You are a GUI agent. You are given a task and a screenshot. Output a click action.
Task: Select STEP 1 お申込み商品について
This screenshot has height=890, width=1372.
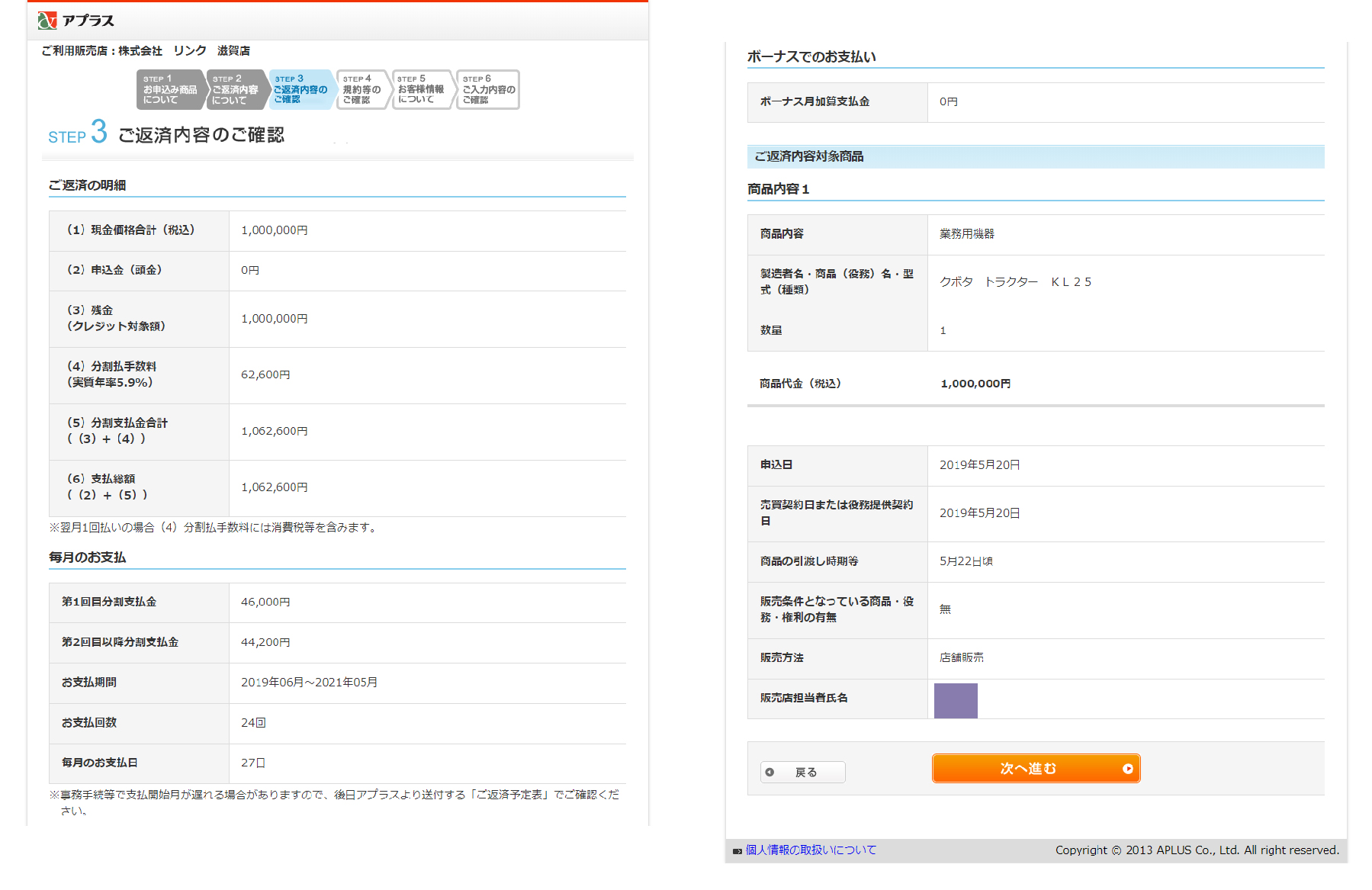[x=169, y=90]
